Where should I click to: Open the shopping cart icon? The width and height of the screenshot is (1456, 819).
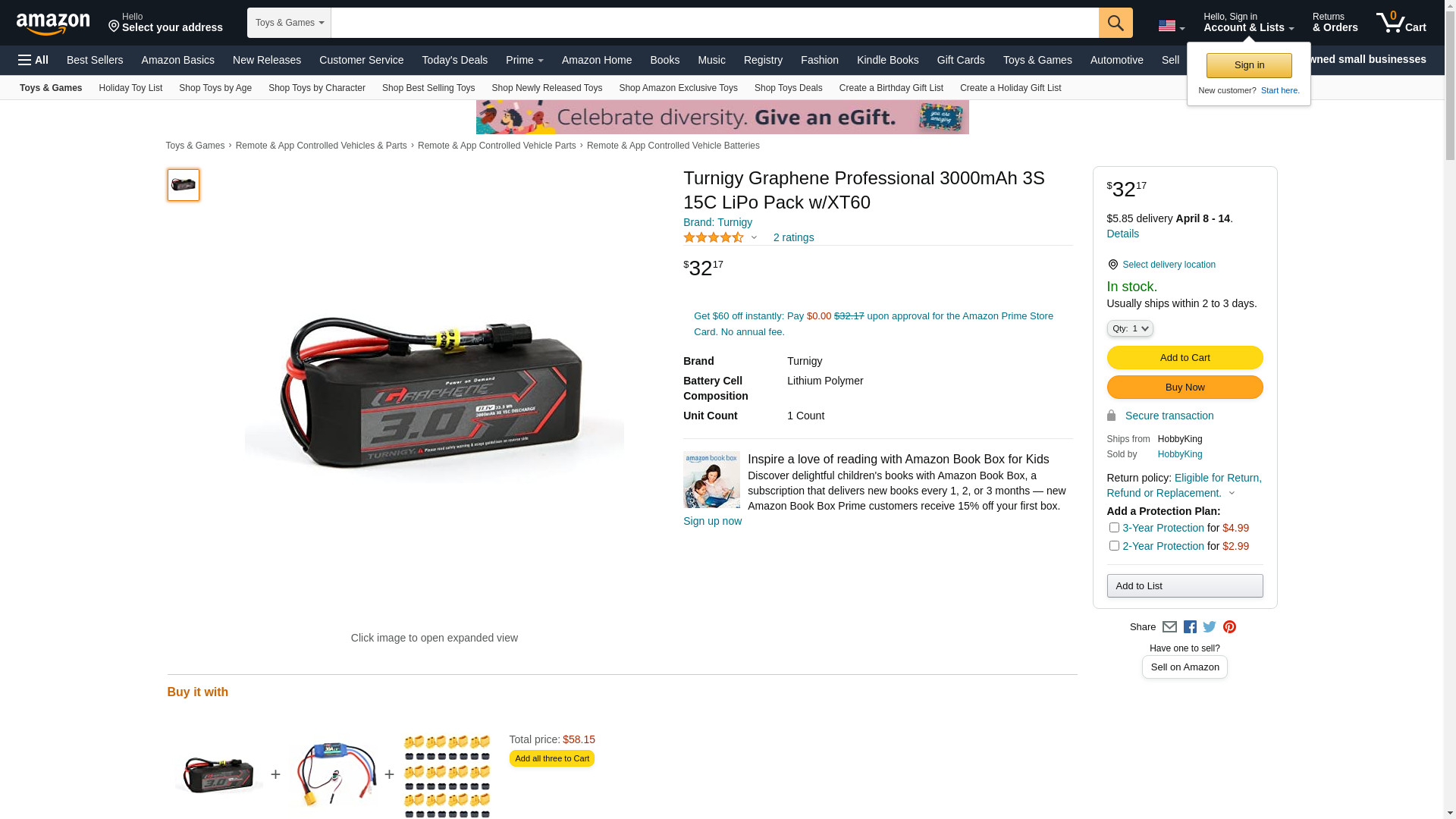(1401, 23)
